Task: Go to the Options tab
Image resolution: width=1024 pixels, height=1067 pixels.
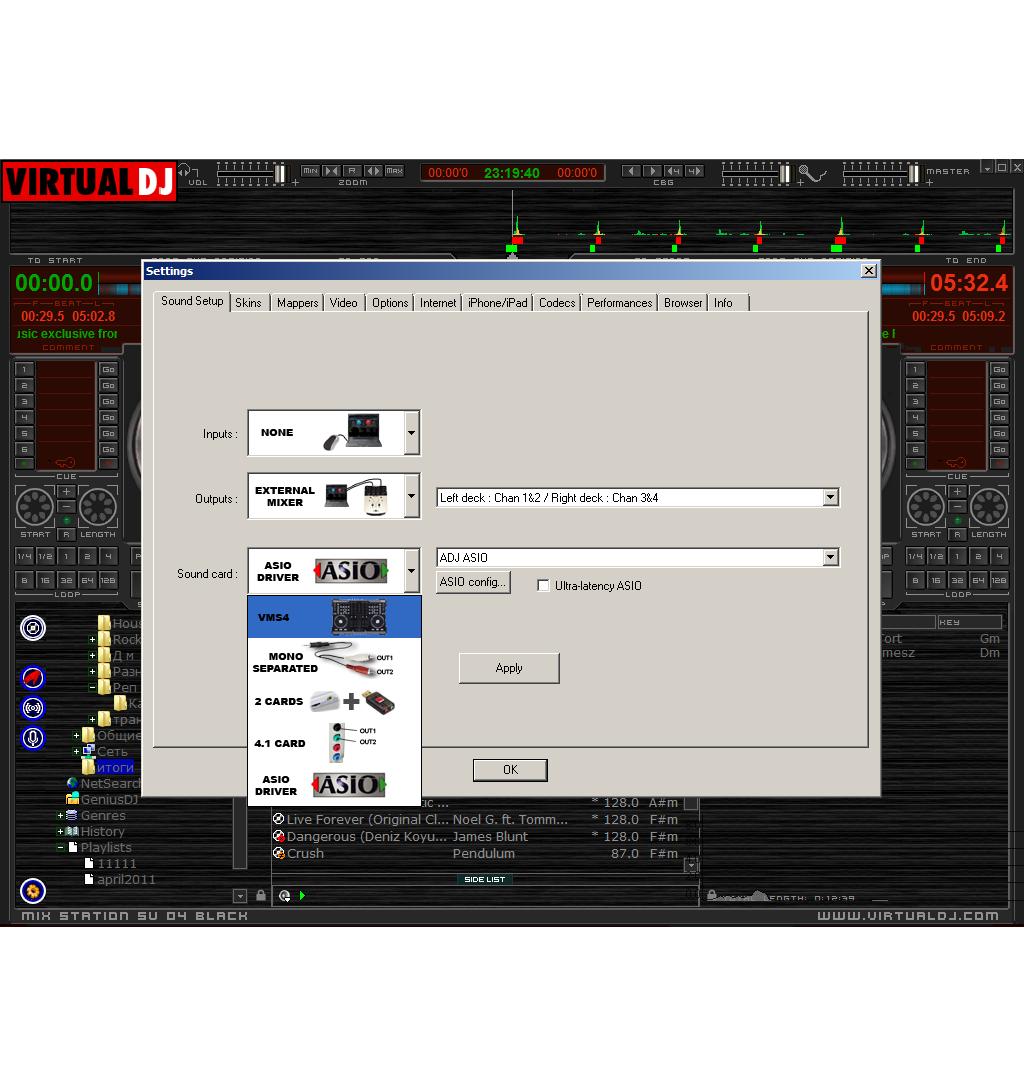Action: pyautogui.click(x=390, y=303)
